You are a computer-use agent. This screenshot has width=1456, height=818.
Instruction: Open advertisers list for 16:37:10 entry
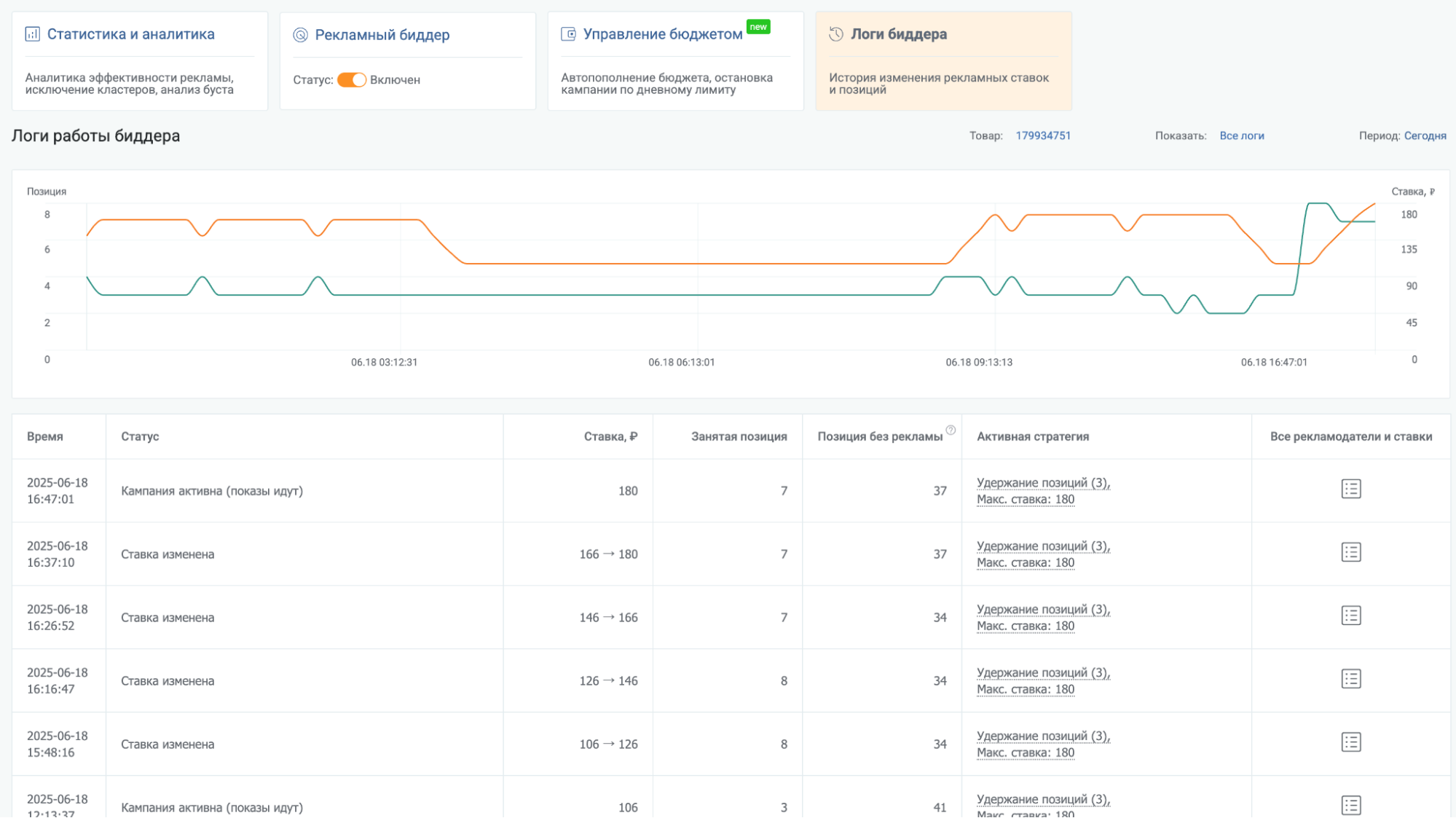click(1351, 552)
